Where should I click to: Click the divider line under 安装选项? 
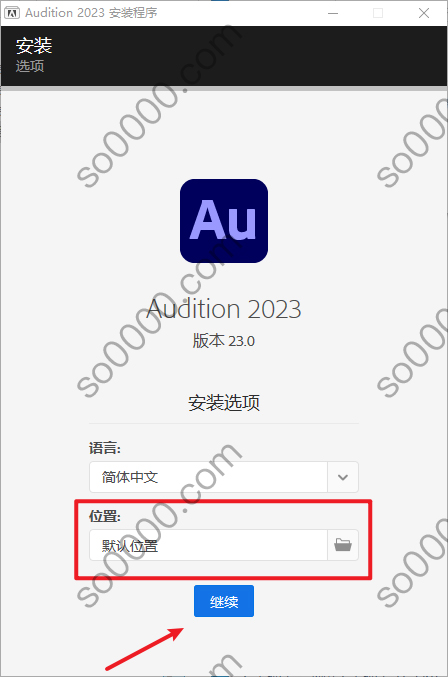tap(224, 424)
